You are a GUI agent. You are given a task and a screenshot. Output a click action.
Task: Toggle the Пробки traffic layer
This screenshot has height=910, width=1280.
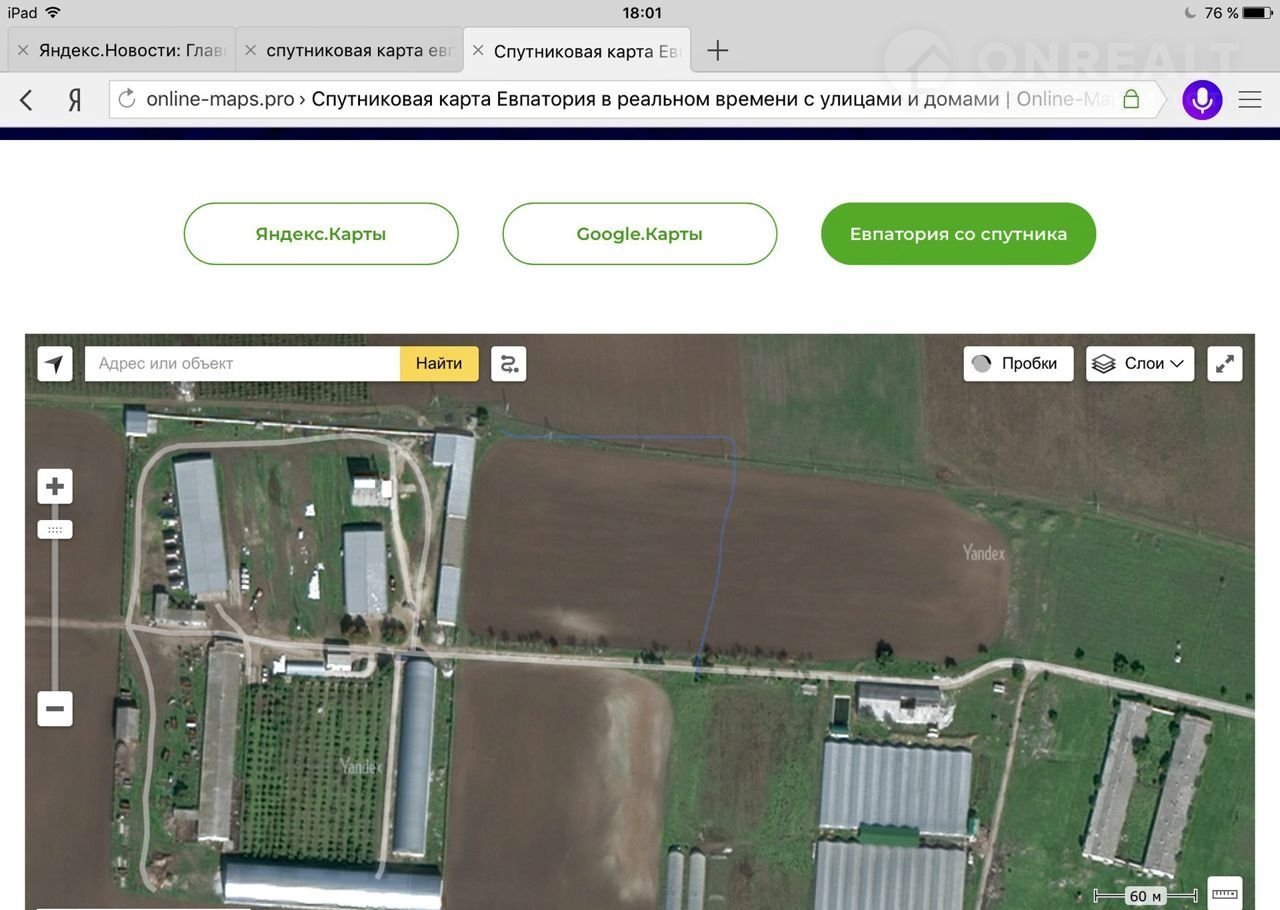pos(1018,364)
